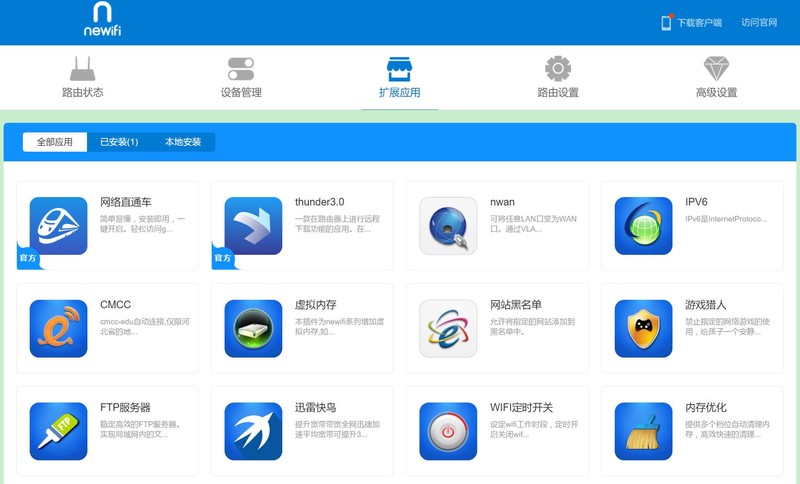Click the 网络直通车 train icon
The height and width of the screenshot is (484, 800).
pos(59,226)
